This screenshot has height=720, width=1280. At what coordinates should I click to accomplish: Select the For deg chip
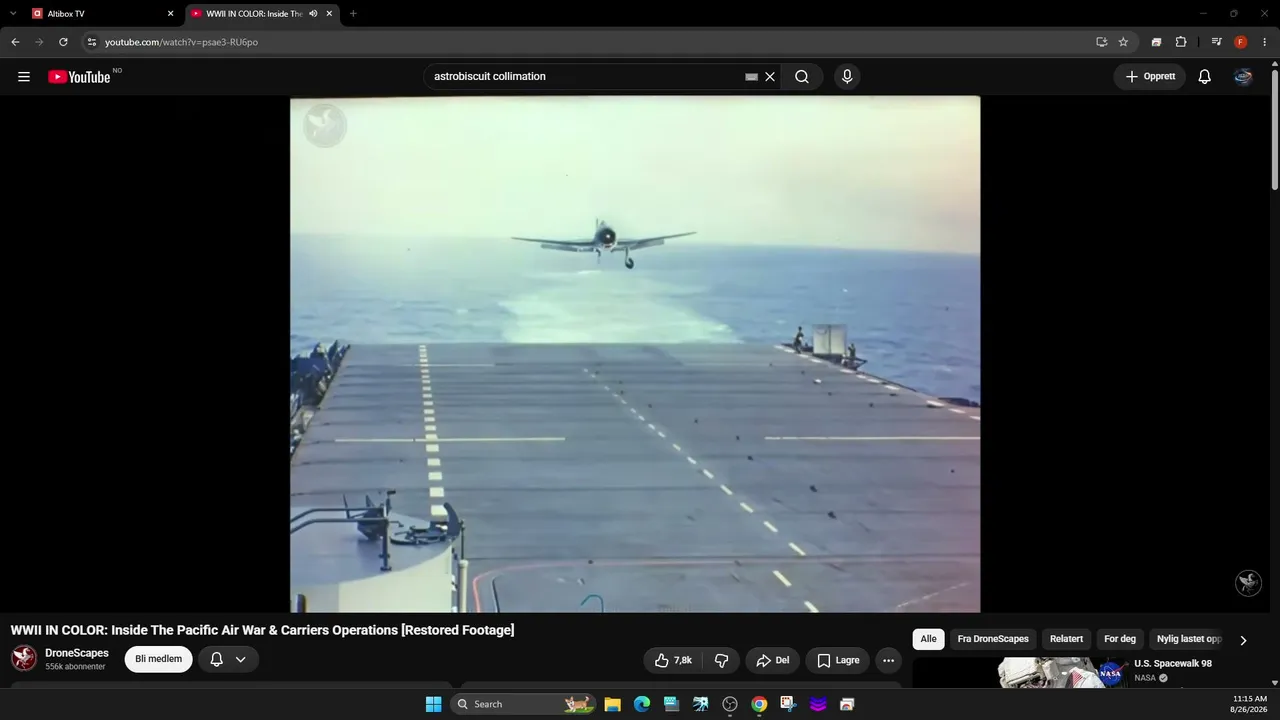point(1120,639)
